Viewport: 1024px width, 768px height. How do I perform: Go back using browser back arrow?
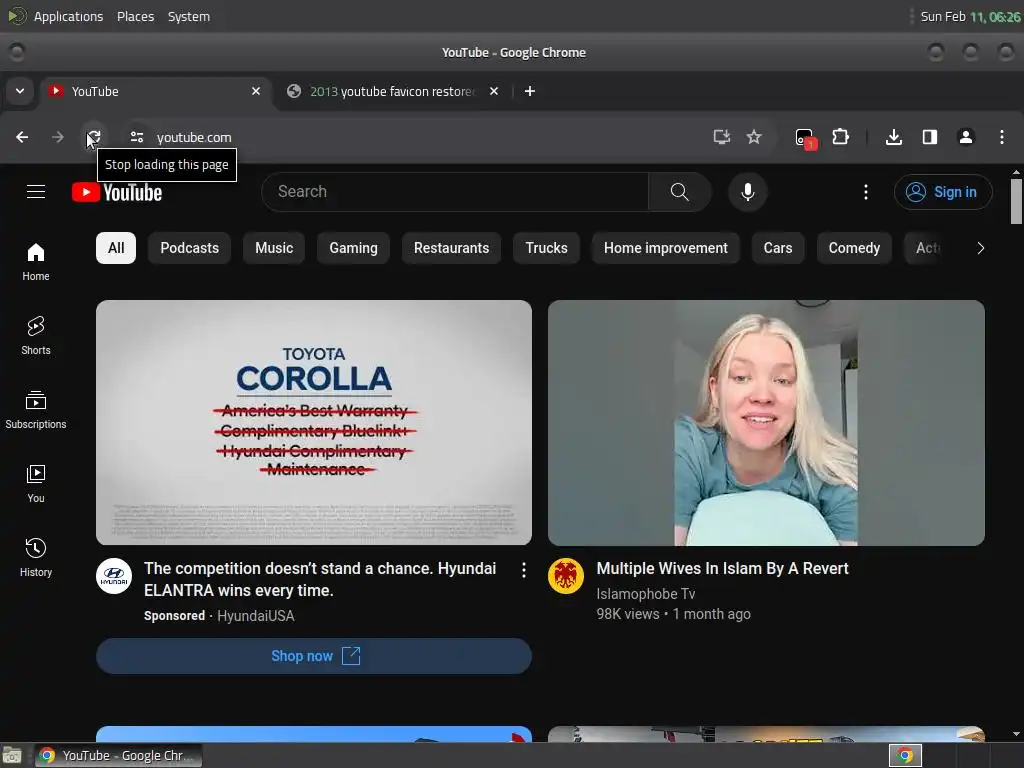click(22, 137)
